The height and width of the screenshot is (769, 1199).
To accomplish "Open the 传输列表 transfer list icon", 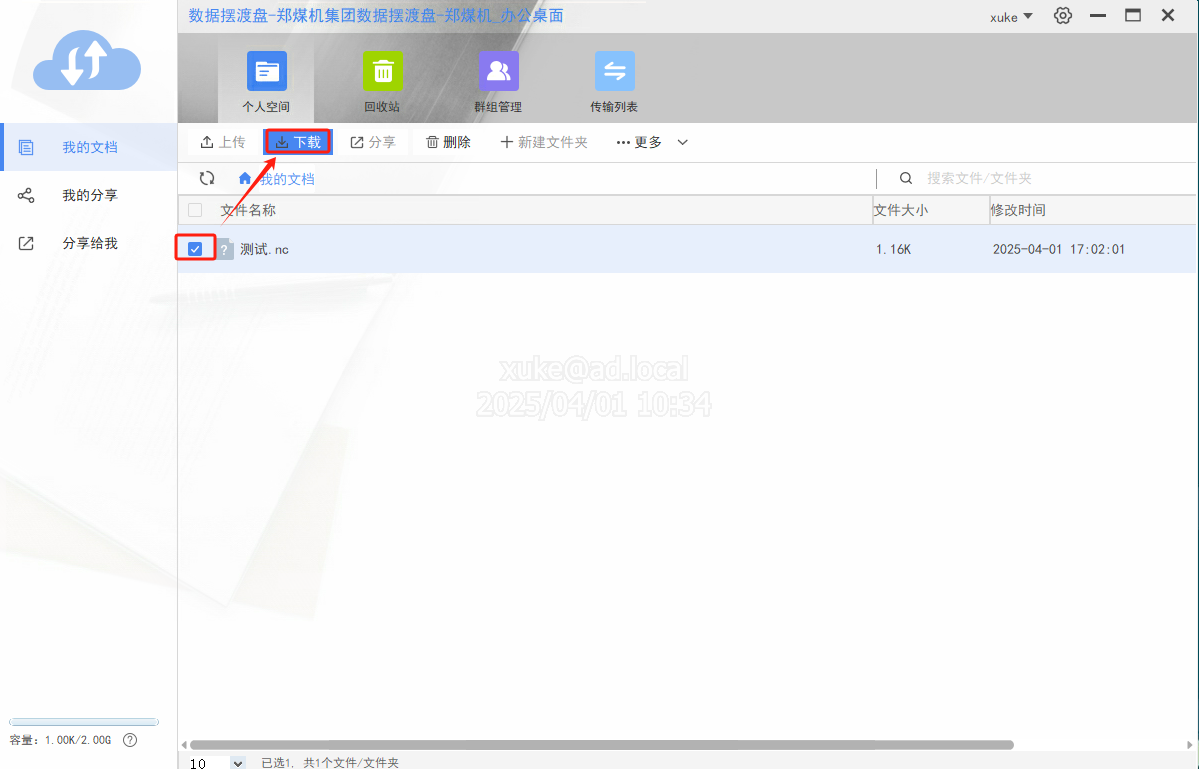I will (x=614, y=72).
